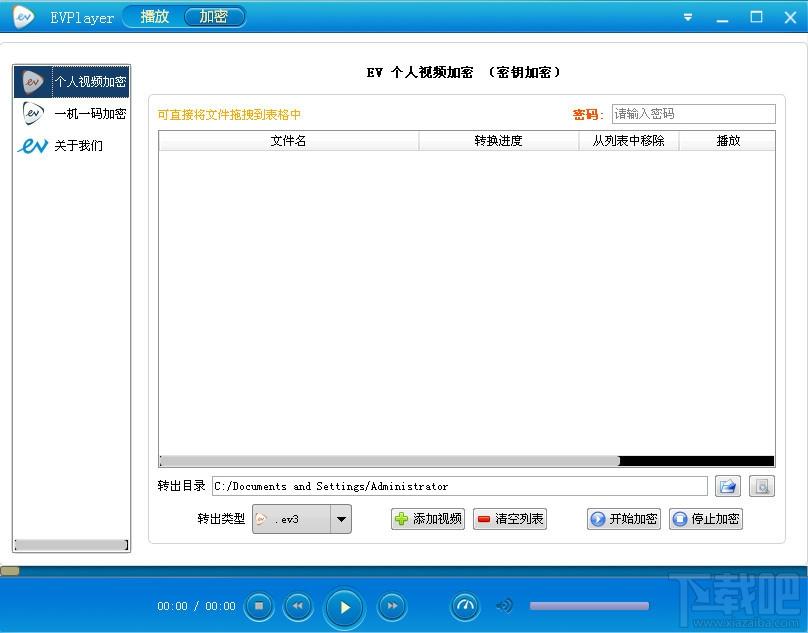Image resolution: width=808 pixels, height=633 pixels.
Task: Open the title bar dropdown menu arrow
Action: coord(688,18)
